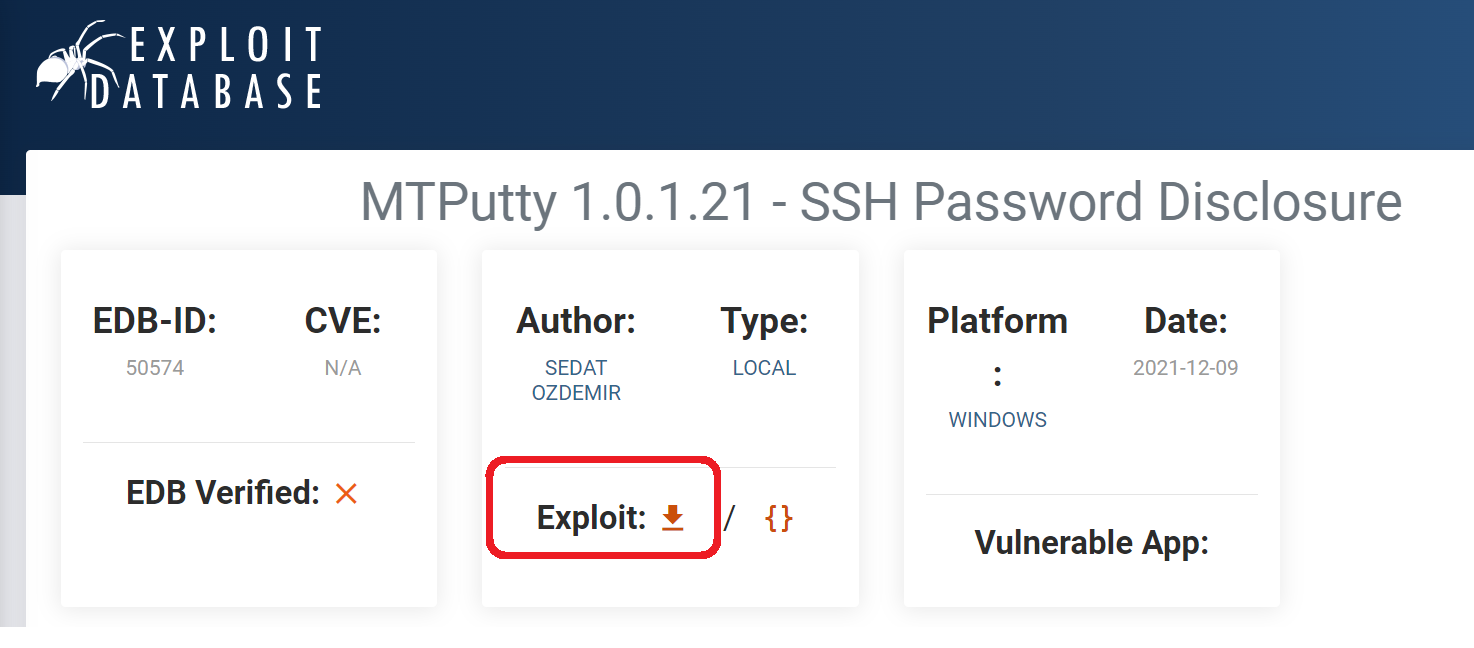The height and width of the screenshot is (648, 1474).
Task: Select the EDB-ID number 50574
Action: click(155, 368)
